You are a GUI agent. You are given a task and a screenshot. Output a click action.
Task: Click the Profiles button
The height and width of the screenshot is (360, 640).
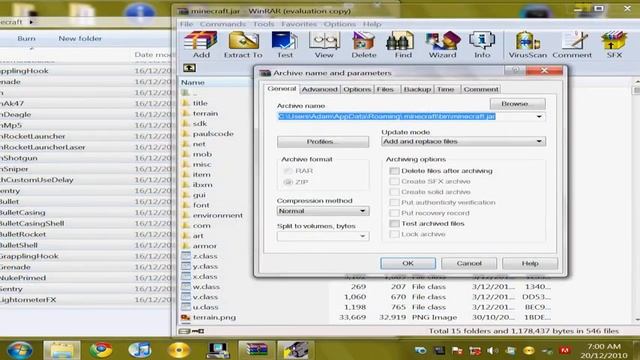pyautogui.click(x=323, y=142)
